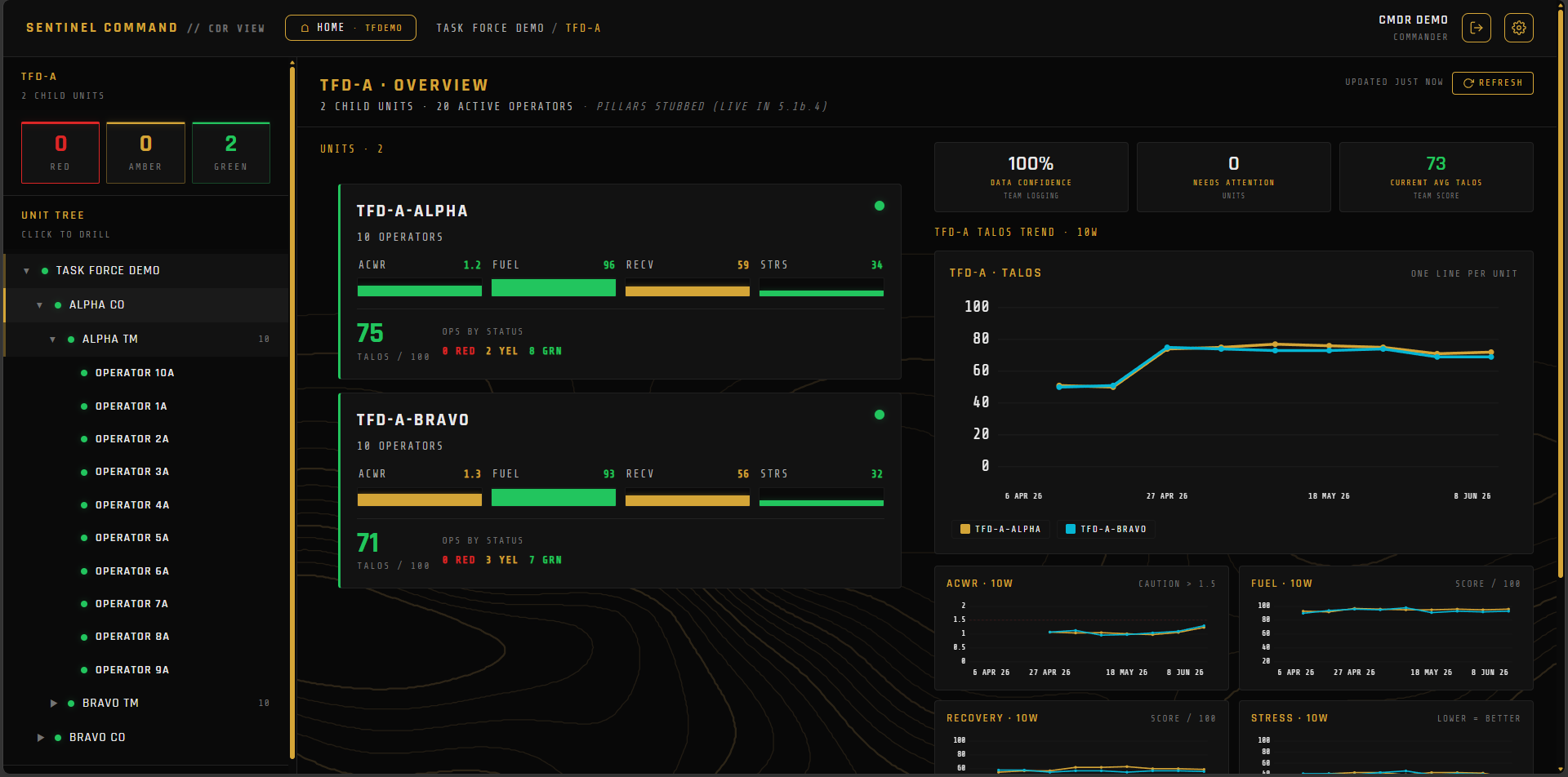Select Operator 2A in tree

click(146, 439)
